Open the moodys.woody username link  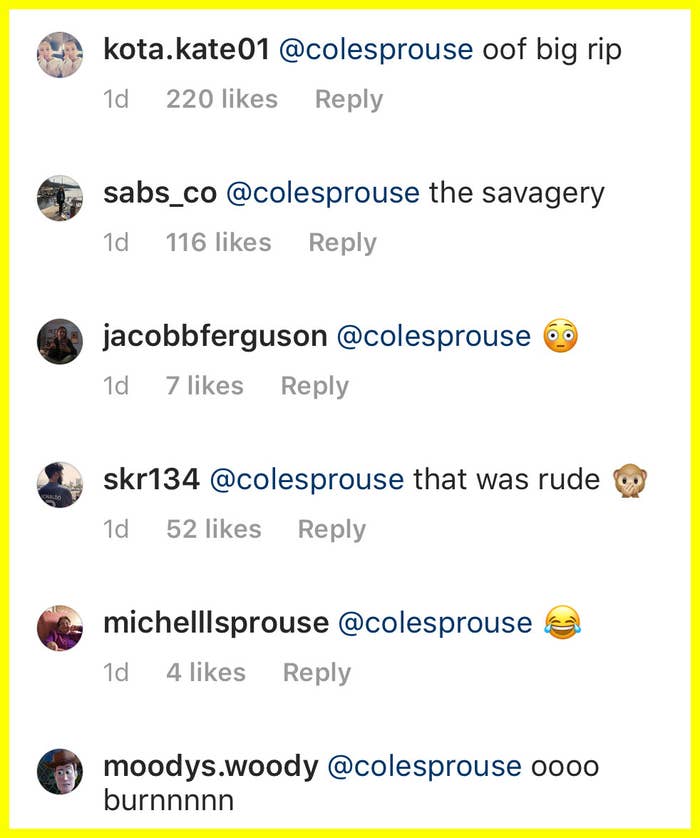(211, 767)
